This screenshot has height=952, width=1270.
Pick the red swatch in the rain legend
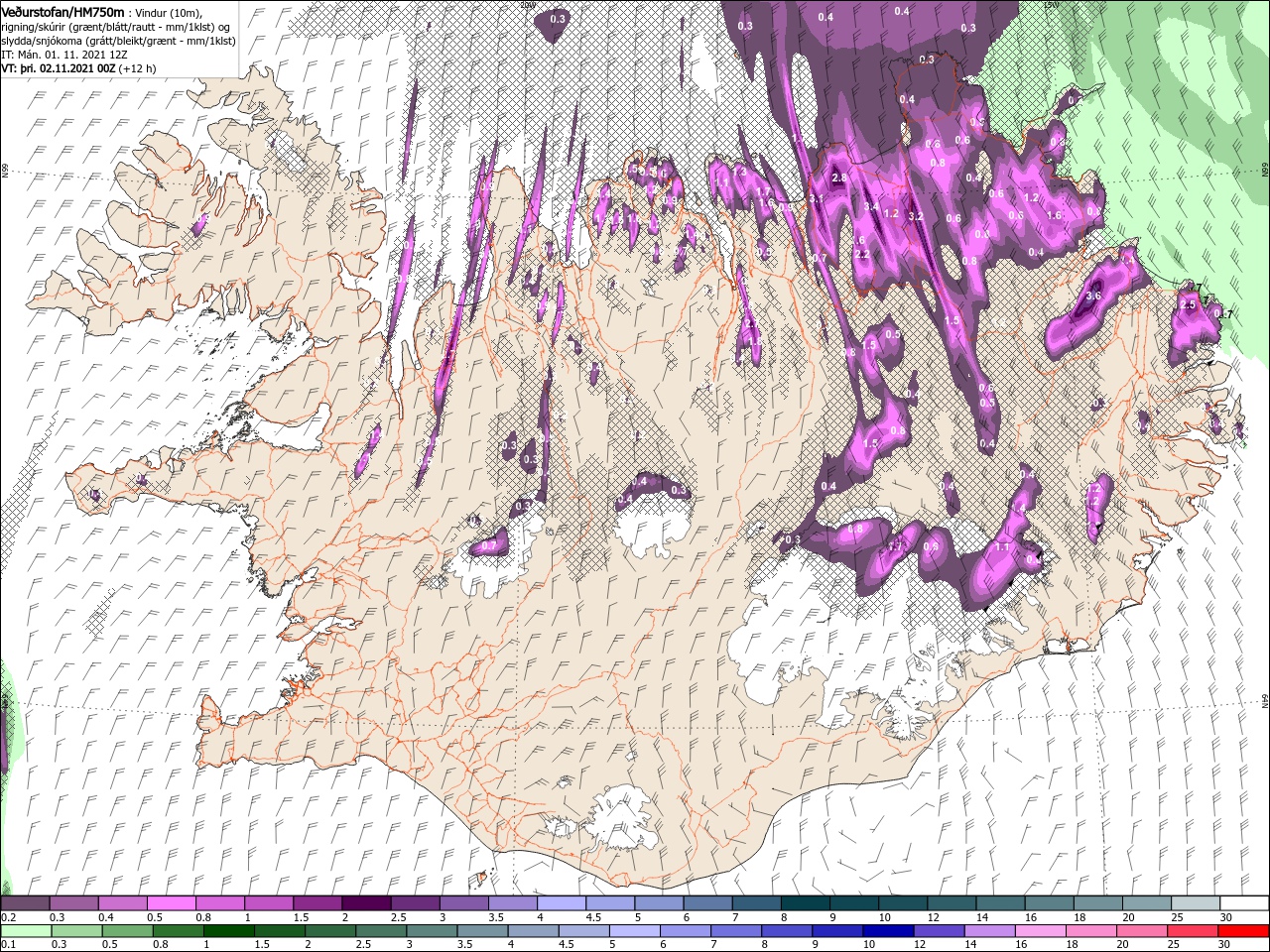[x=1244, y=931]
